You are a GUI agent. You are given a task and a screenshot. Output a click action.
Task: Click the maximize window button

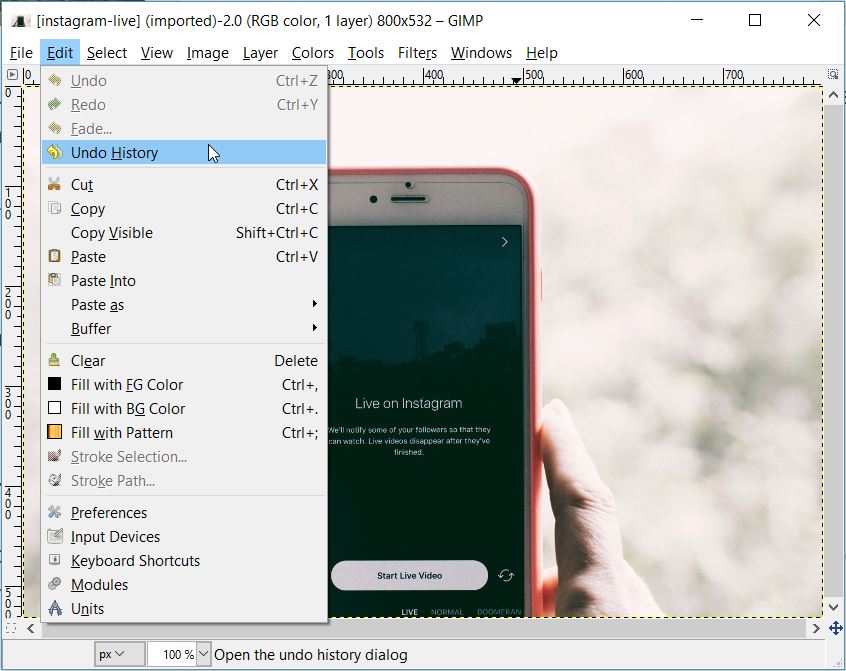(x=755, y=20)
